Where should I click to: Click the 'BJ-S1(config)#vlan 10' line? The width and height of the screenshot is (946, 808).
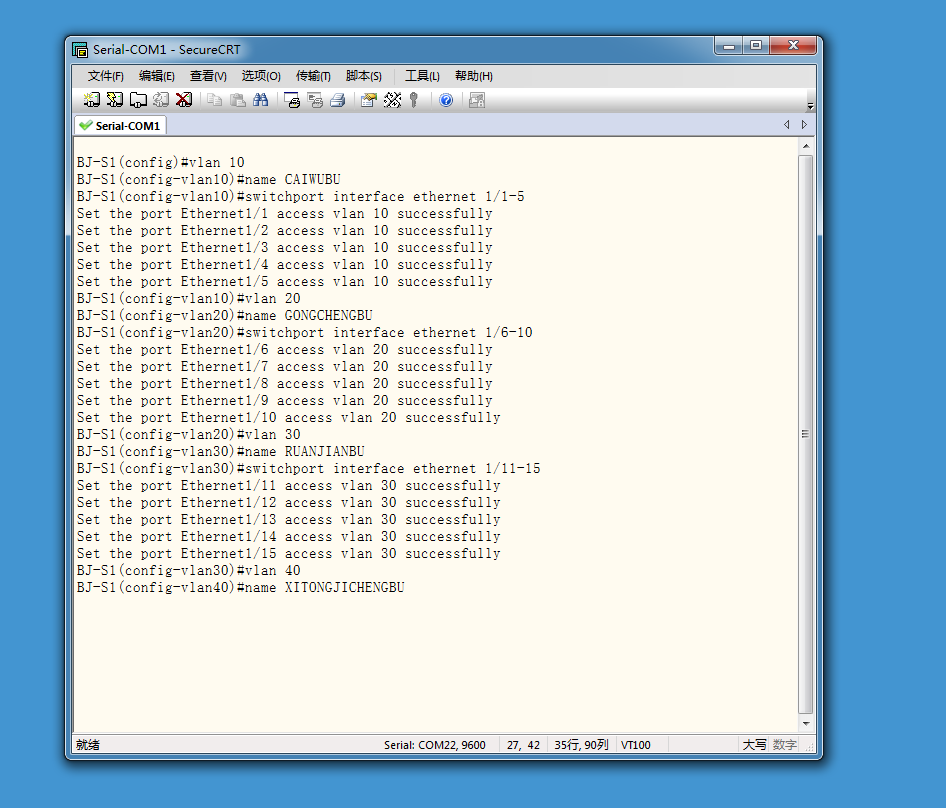(160, 162)
